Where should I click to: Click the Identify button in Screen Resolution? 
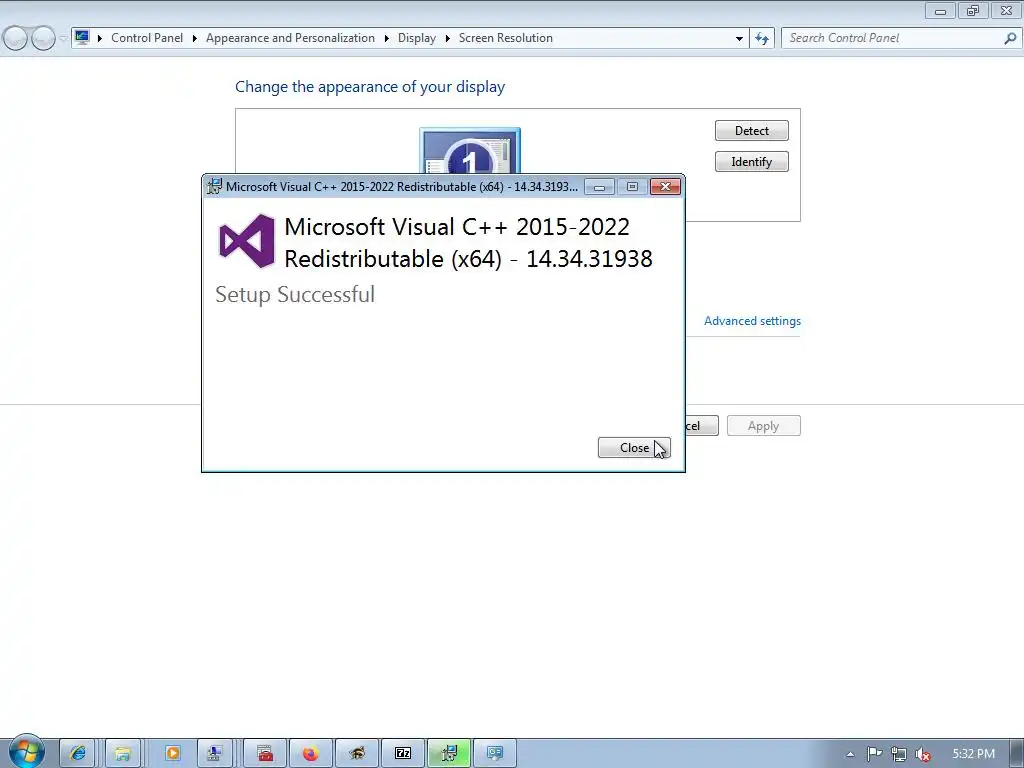tap(752, 161)
